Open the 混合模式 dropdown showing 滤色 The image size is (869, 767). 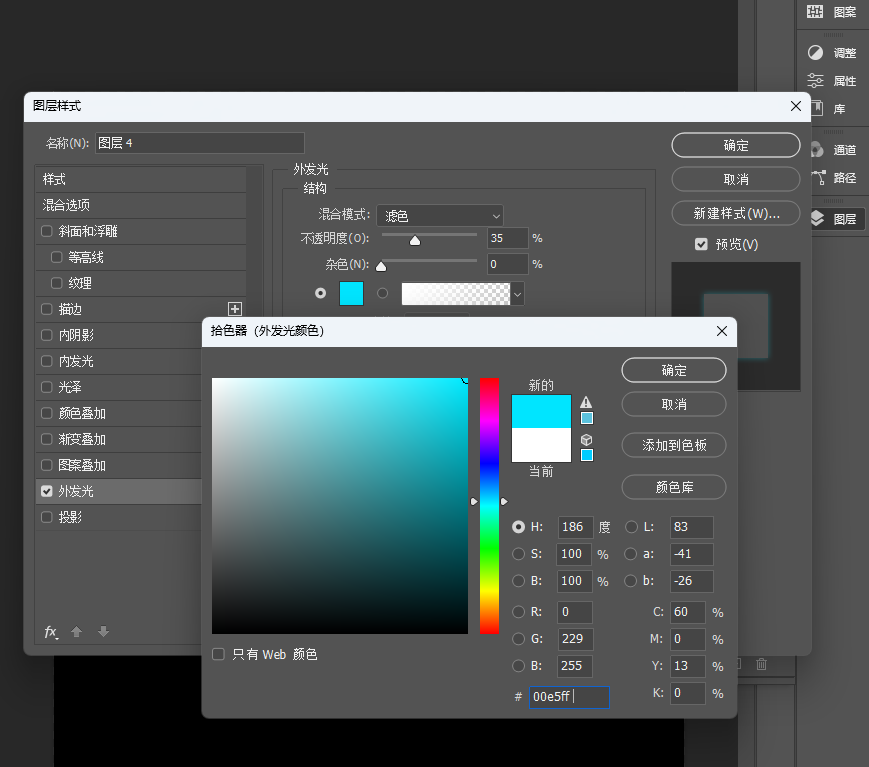[x=440, y=216]
